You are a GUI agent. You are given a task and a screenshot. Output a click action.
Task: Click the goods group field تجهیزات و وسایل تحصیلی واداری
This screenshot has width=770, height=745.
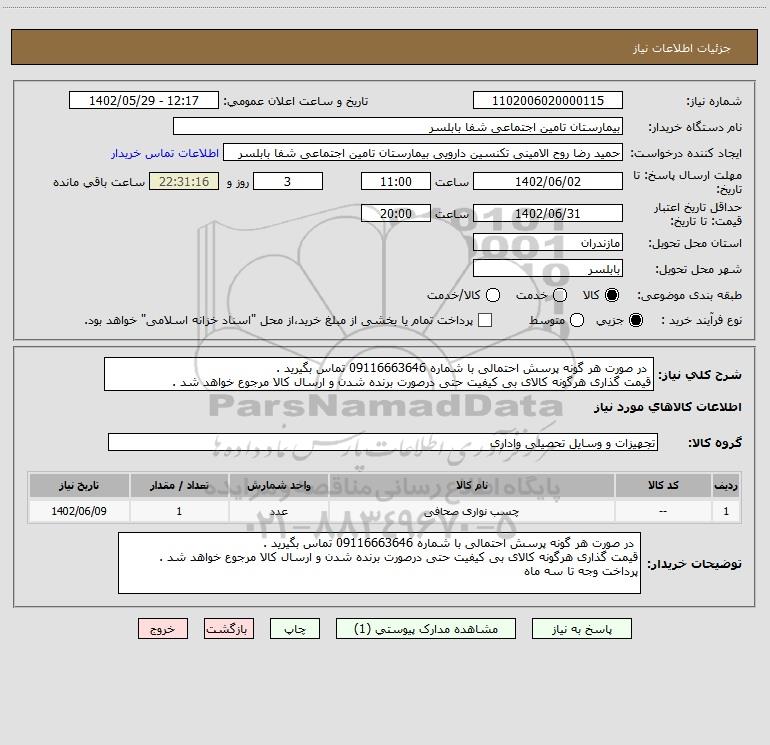click(383, 442)
